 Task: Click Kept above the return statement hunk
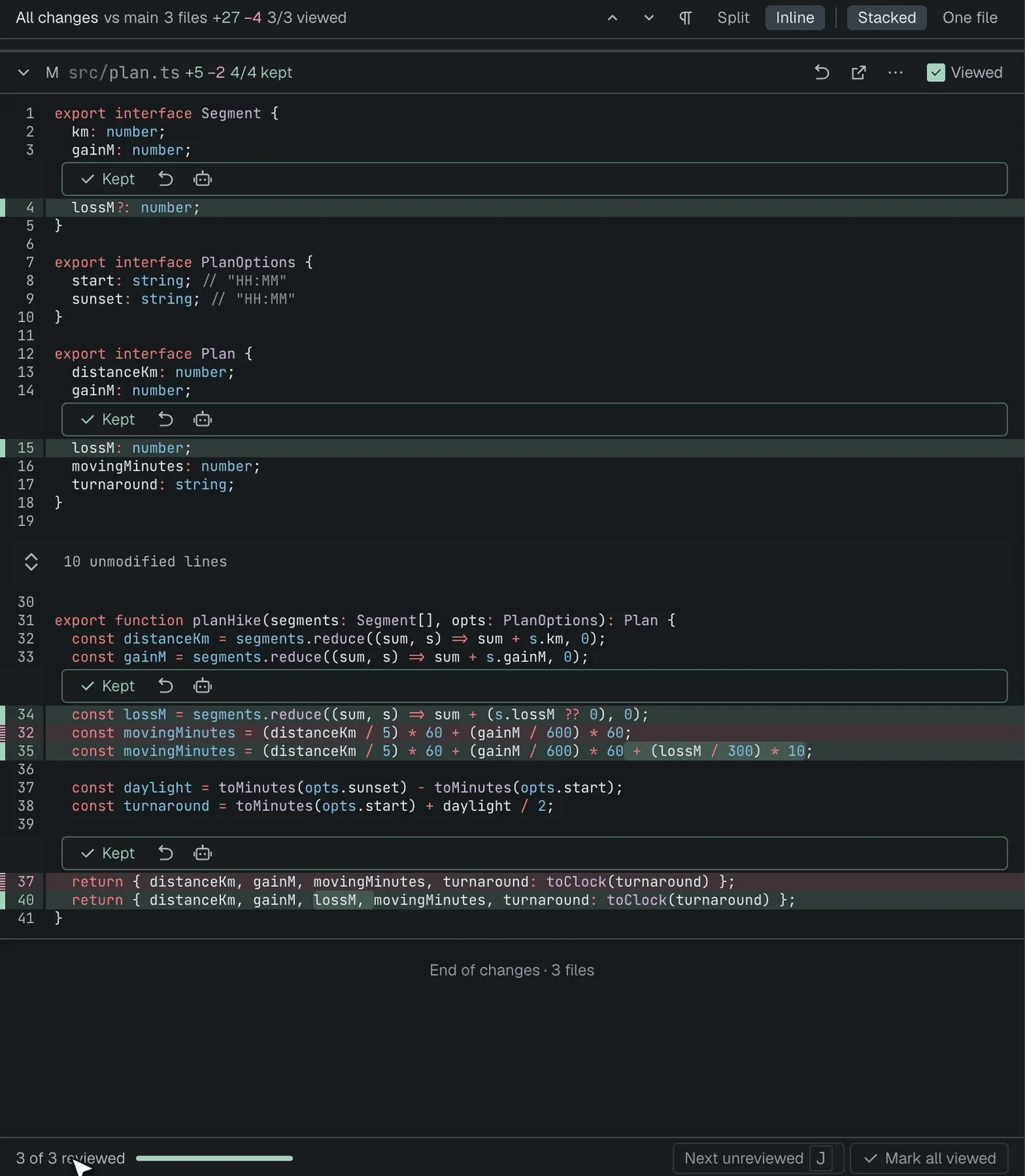[108, 853]
